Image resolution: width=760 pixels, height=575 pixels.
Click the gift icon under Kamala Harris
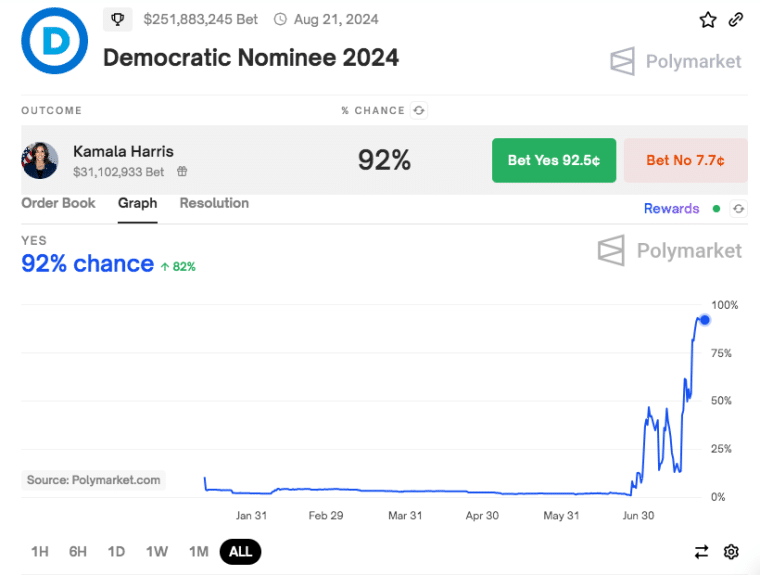pos(182,171)
